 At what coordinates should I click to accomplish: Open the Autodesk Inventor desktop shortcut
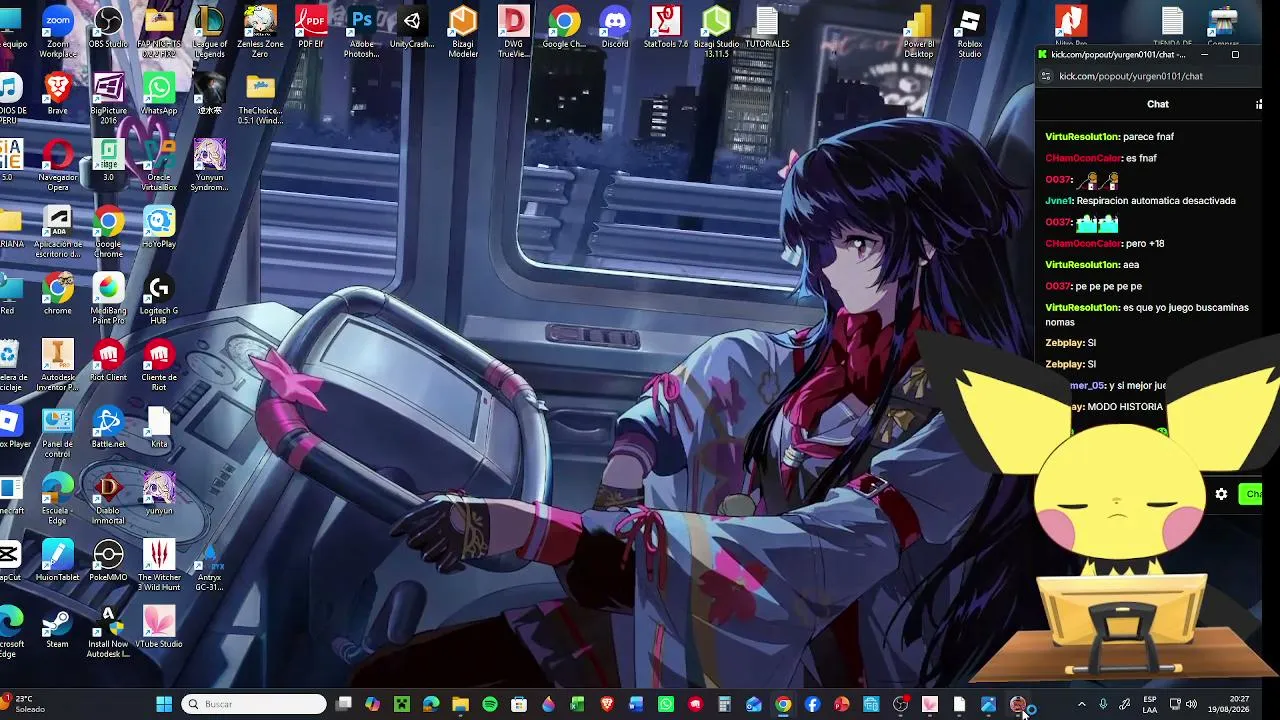click(58, 366)
